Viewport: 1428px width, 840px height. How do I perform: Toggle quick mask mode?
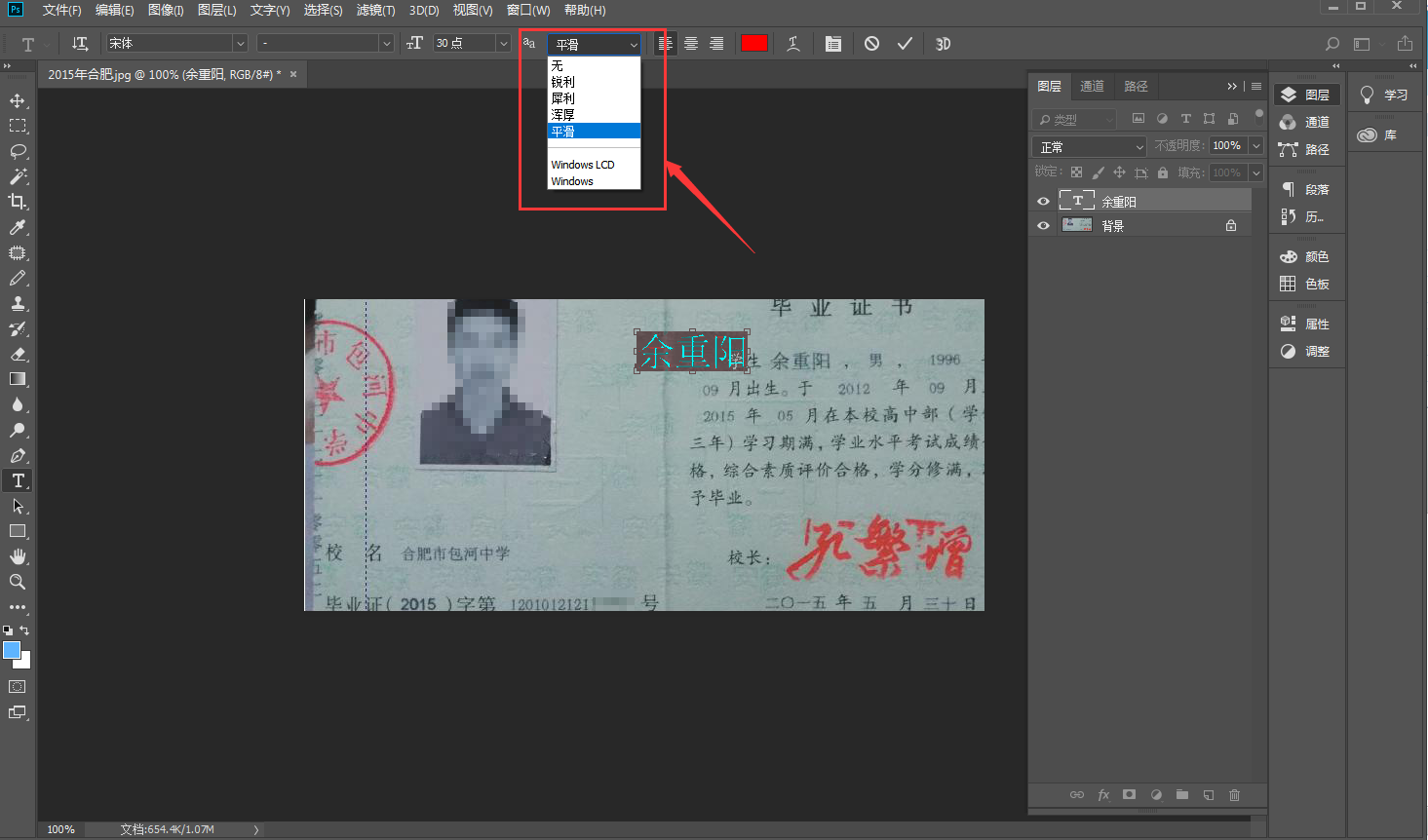[18, 687]
